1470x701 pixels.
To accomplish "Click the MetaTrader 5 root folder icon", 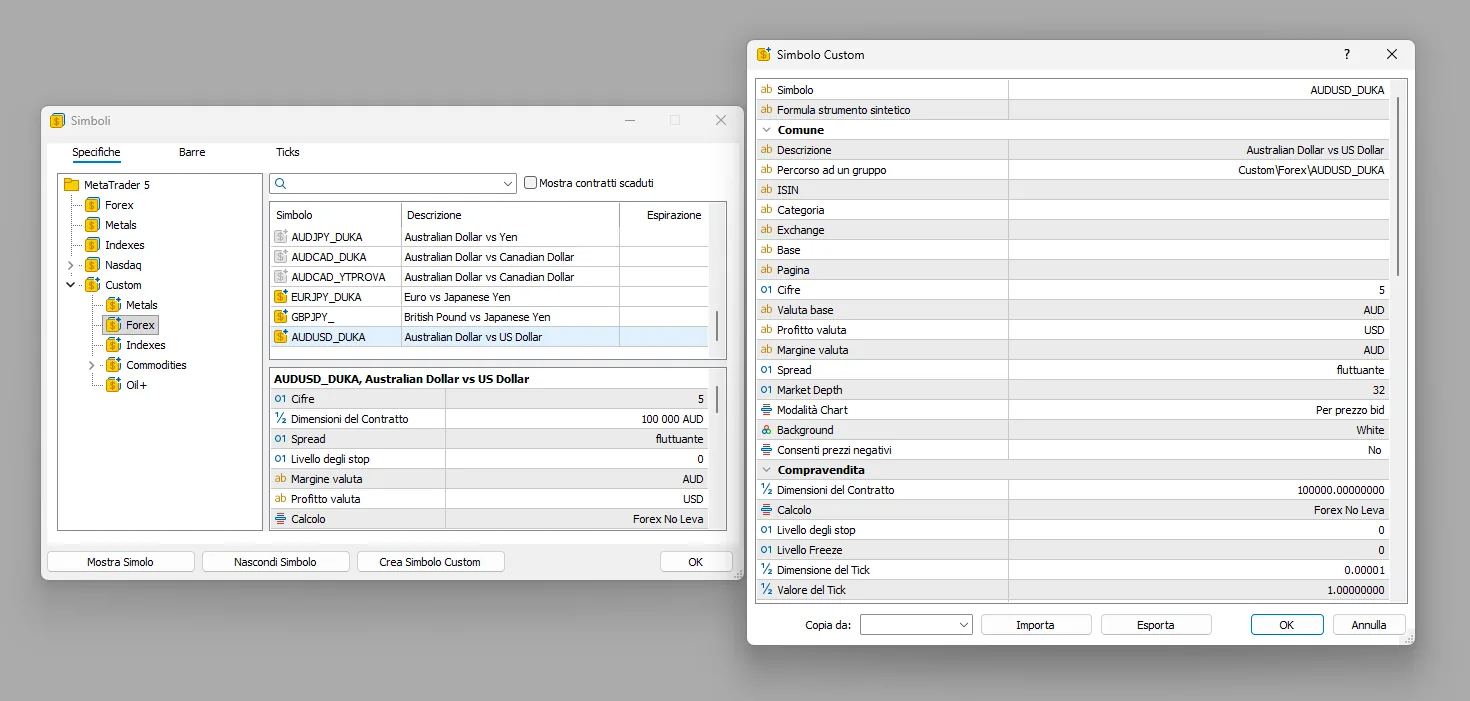I will point(71,185).
